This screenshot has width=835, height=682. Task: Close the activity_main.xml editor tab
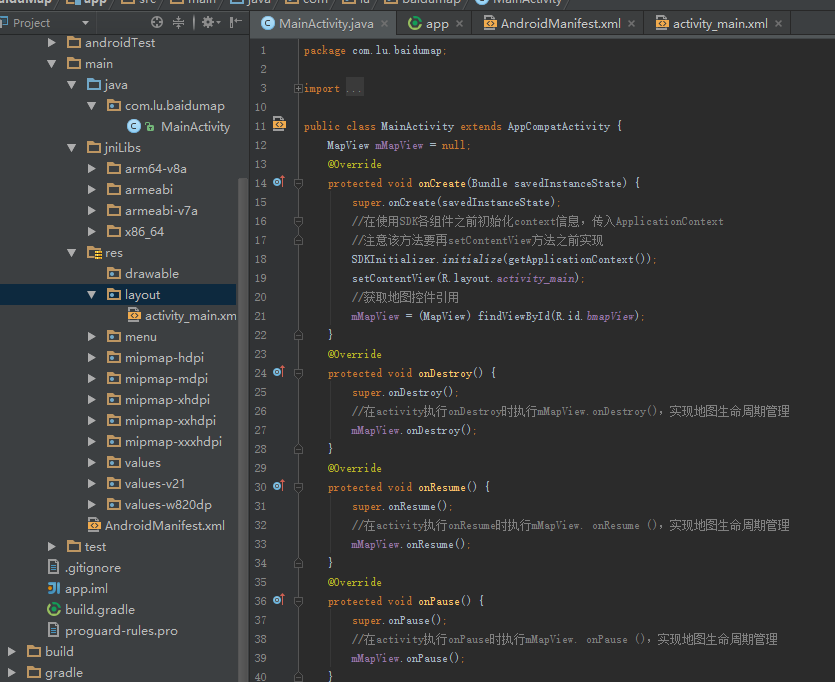point(779,23)
